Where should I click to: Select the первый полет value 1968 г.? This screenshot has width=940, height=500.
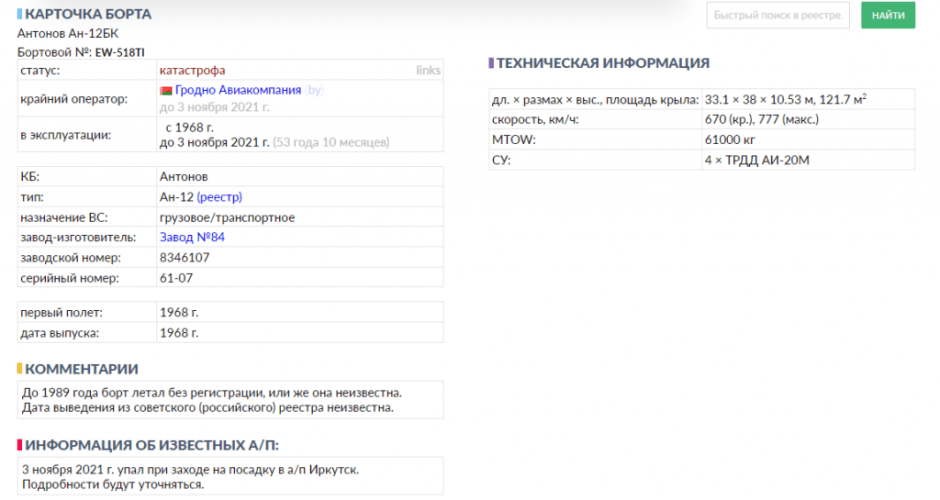click(179, 312)
